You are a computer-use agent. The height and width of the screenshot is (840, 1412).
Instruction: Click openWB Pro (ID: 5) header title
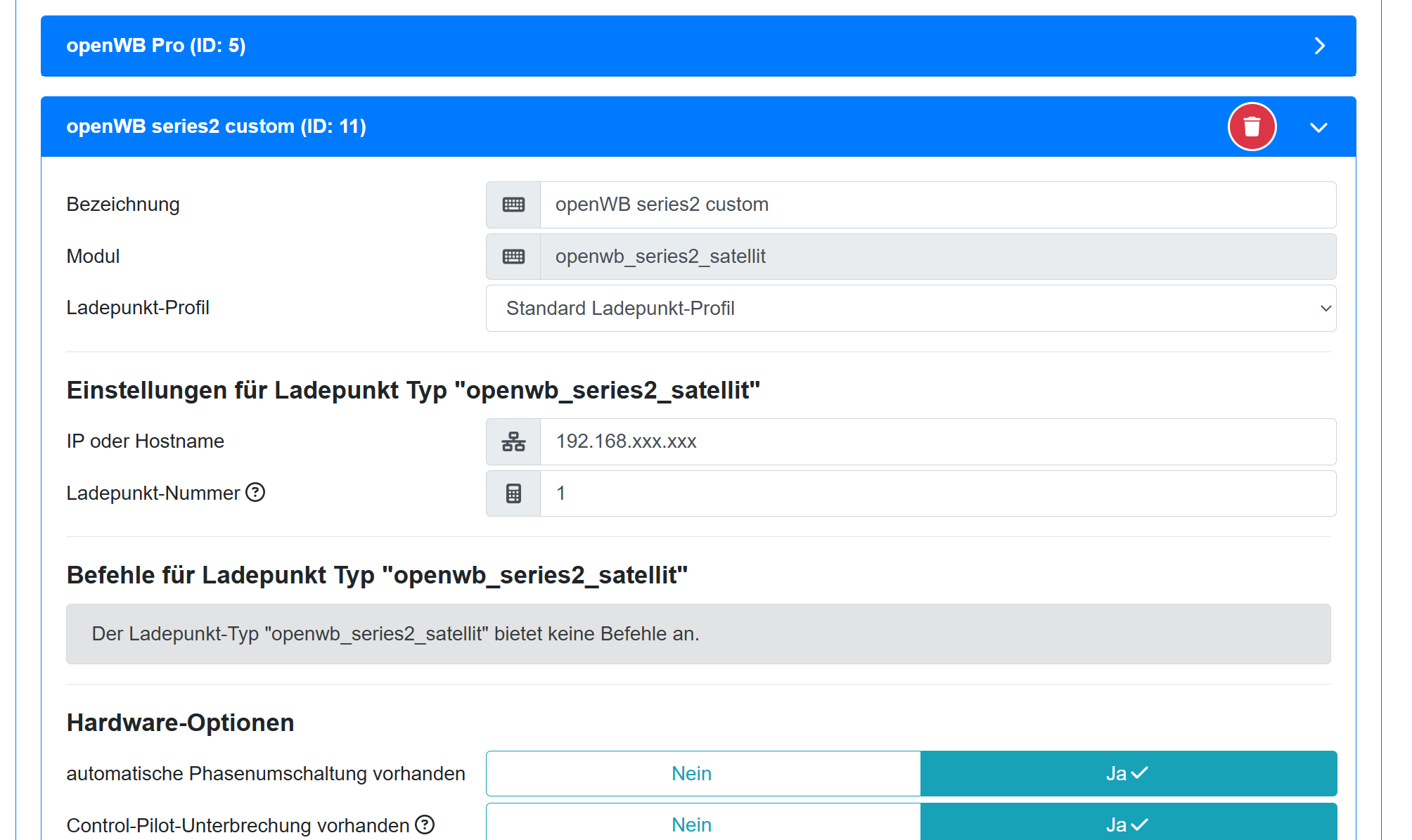tap(156, 46)
